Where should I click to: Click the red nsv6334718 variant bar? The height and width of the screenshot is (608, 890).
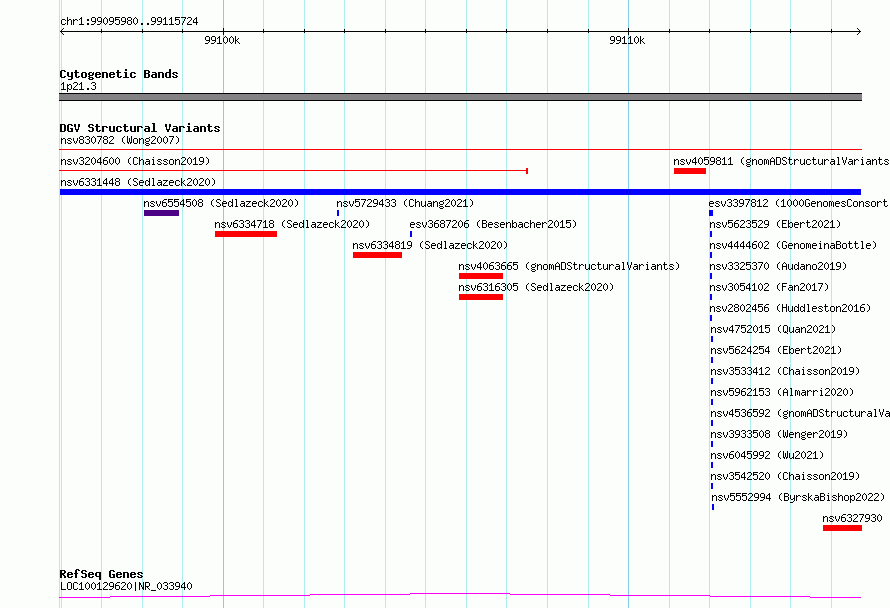pos(246,234)
